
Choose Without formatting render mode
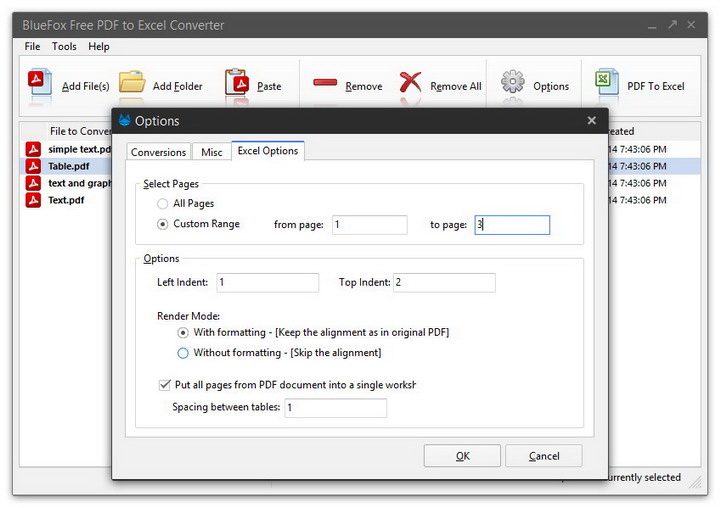[x=183, y=353]
